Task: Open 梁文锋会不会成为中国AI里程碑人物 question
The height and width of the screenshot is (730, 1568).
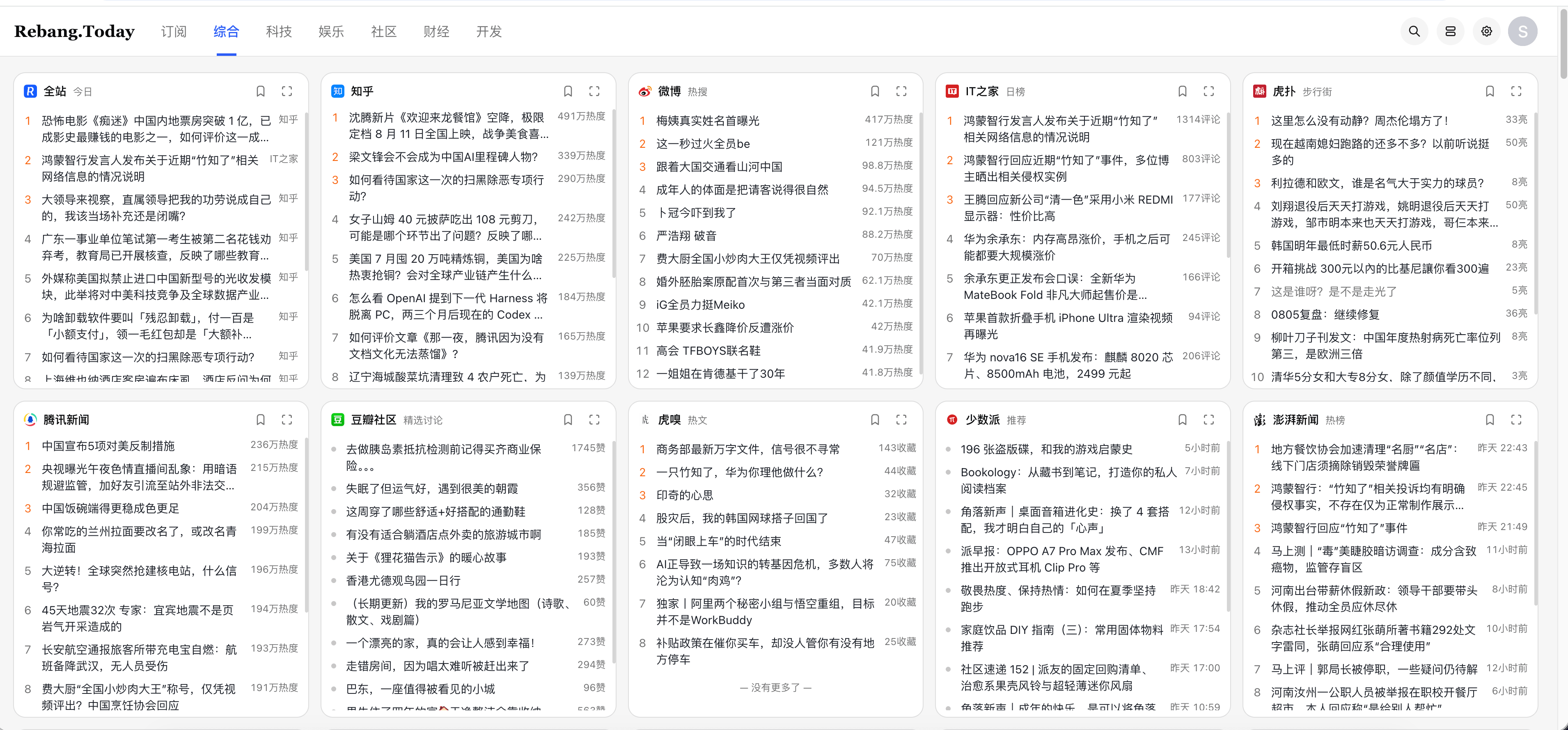Action: point(444,156)
